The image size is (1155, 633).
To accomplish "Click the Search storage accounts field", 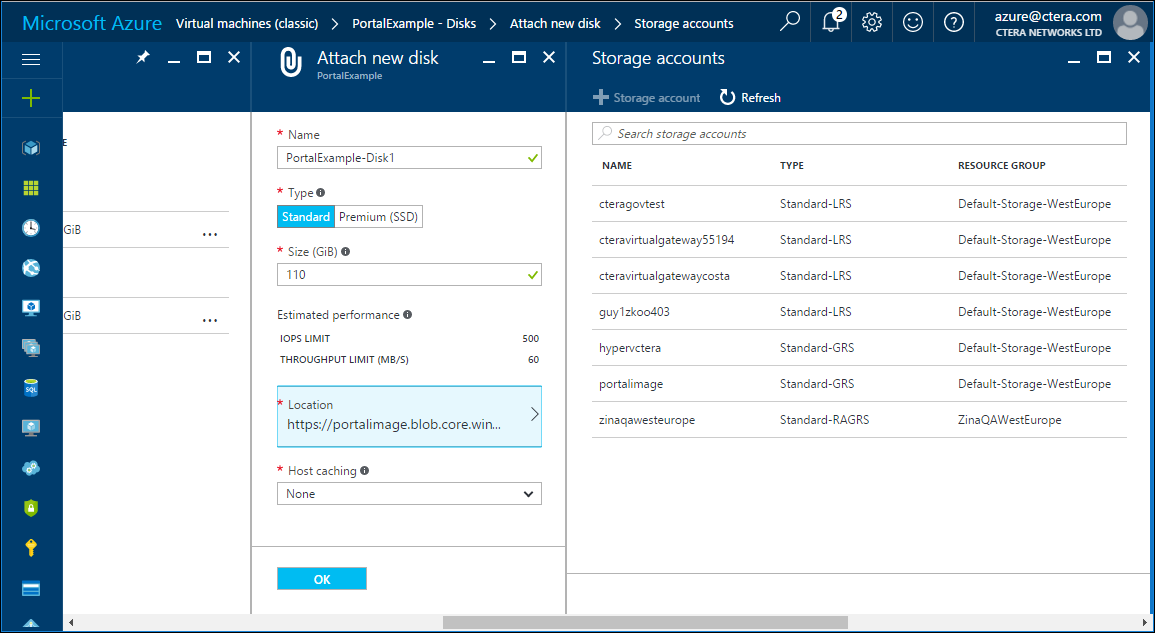I will 859,133.
